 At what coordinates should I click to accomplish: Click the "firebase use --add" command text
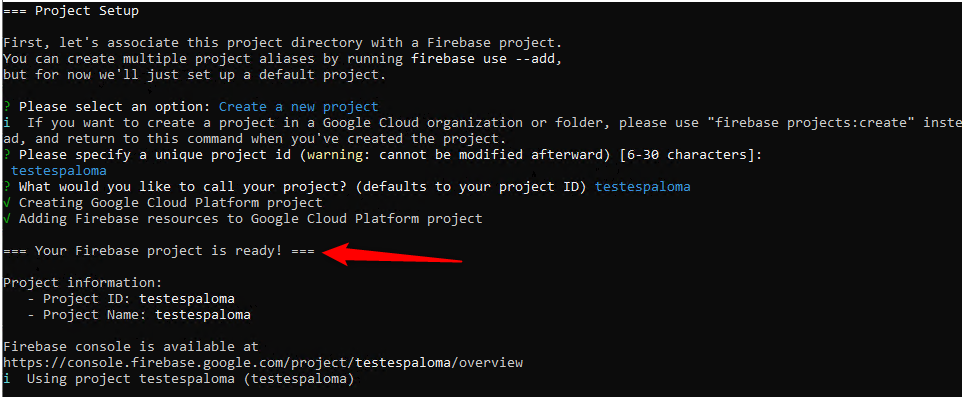coord(486,59)
